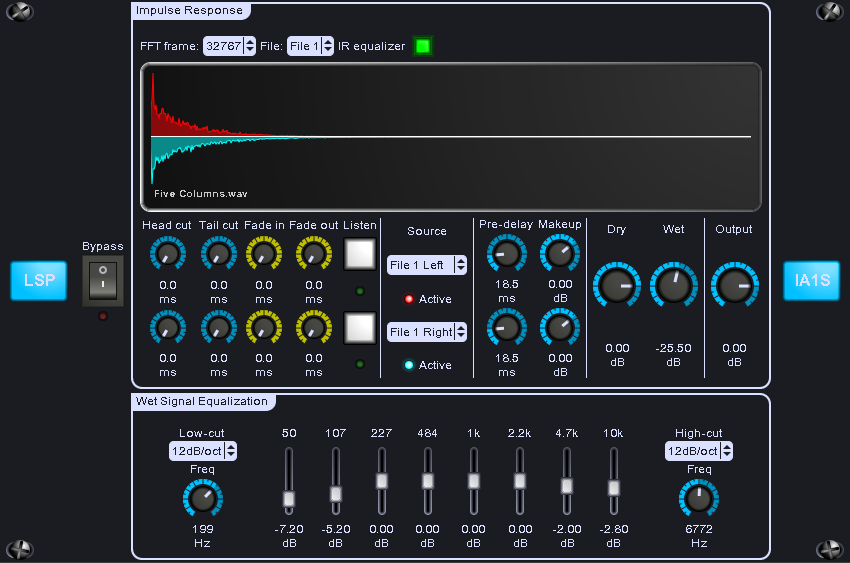Screen dimensions: 850x563
Task: Click the Wet level knob
Action: pyautogui.click(x=674, y=286)
